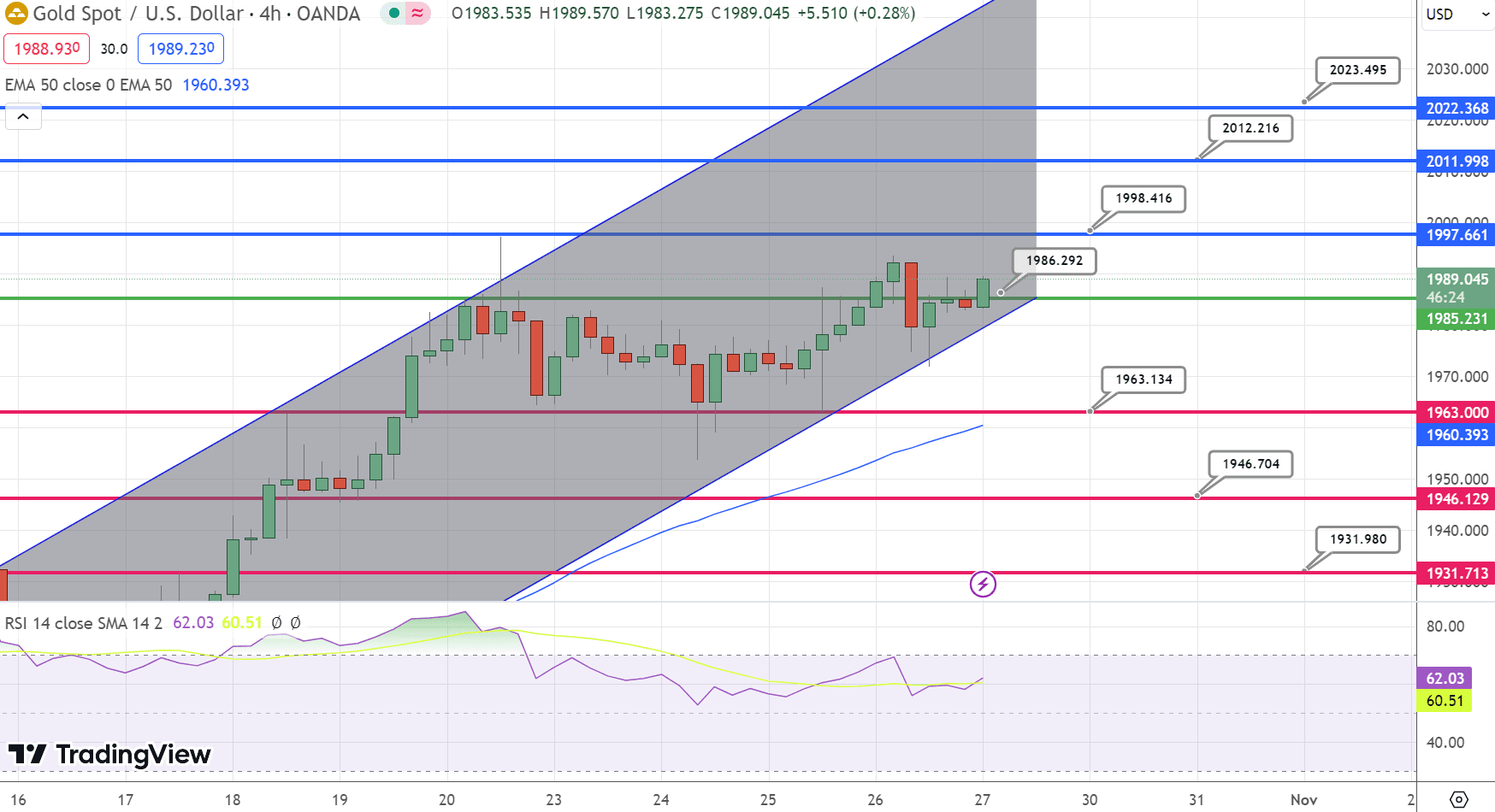Viewport: 1495px width, 812px height.
Task: Click the red 1946.129 price axis label
Action: (x=1456, y=499)
